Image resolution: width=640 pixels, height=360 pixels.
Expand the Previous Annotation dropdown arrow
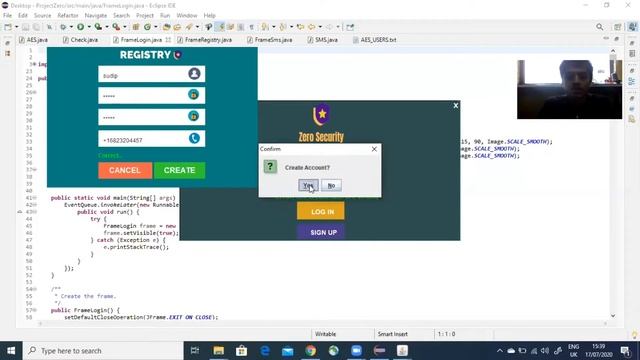click(291, 27)
